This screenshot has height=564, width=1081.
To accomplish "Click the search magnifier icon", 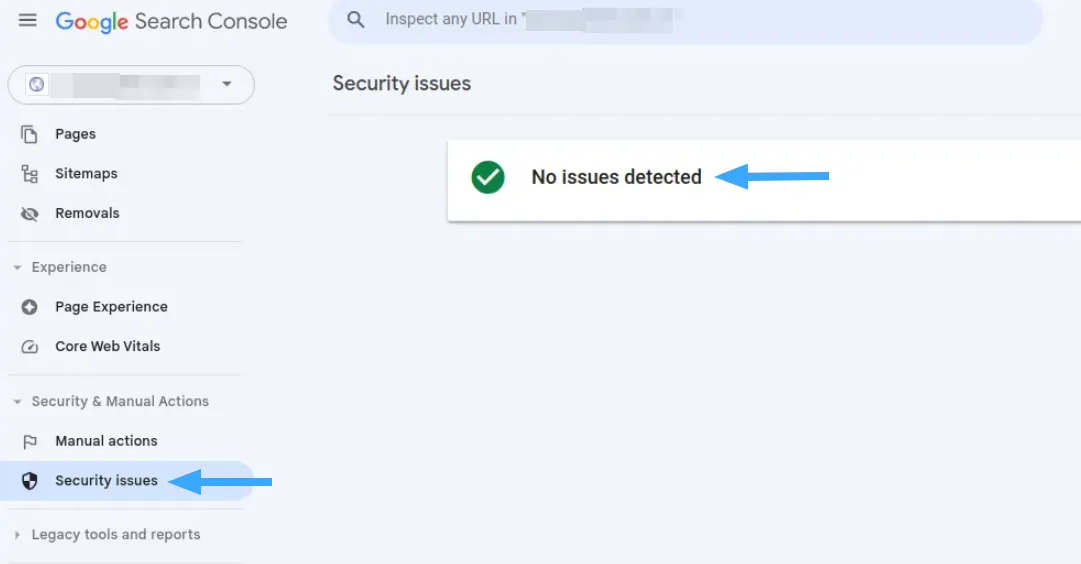I will pos(355,19).
